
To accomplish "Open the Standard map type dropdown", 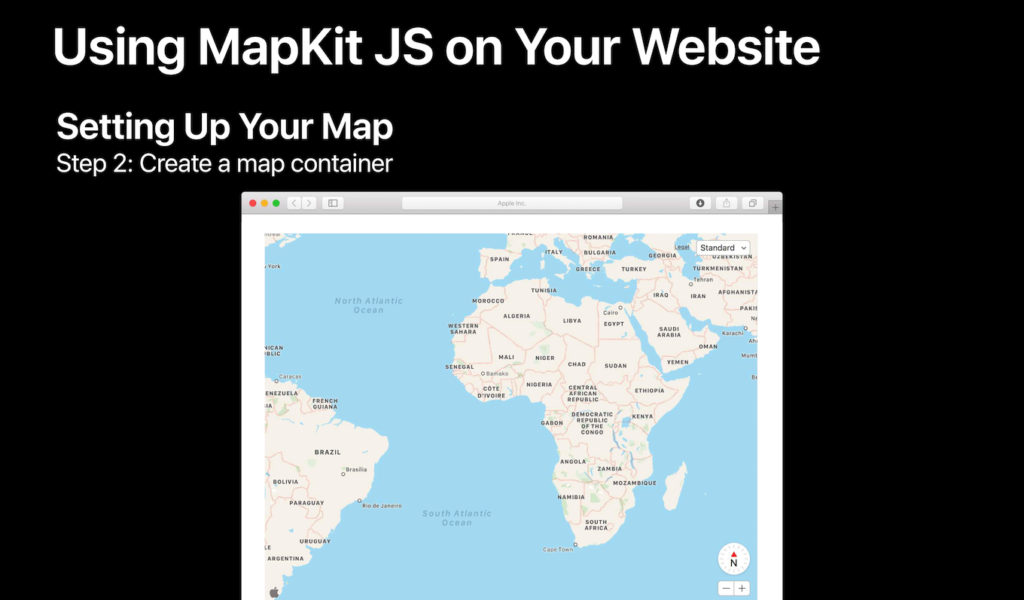I will pos(723,247).
